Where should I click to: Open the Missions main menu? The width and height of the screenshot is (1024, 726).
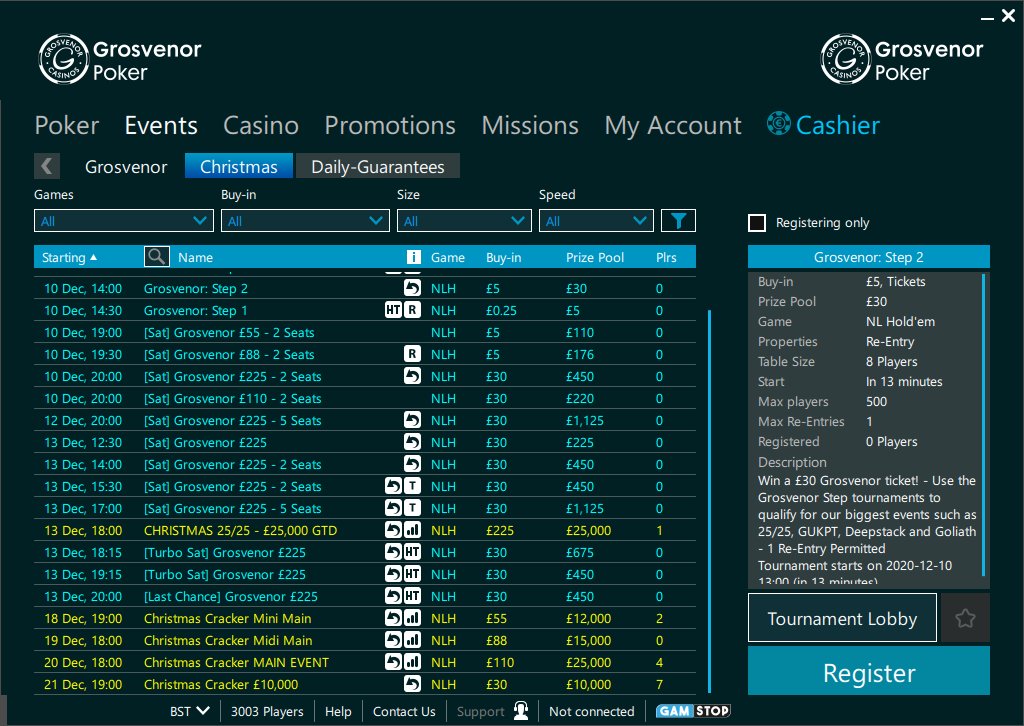(530, 125)
